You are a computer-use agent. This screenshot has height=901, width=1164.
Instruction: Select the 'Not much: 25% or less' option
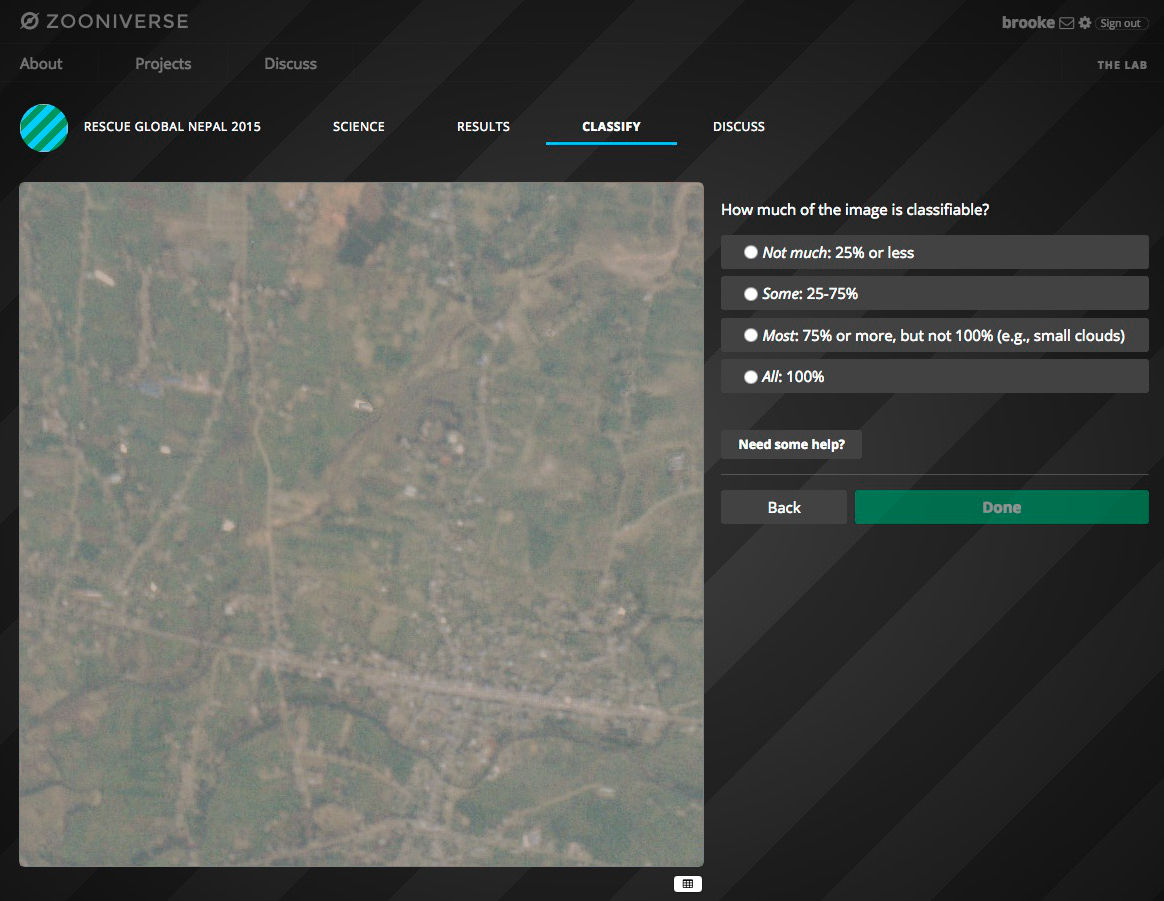pos(751,253)
